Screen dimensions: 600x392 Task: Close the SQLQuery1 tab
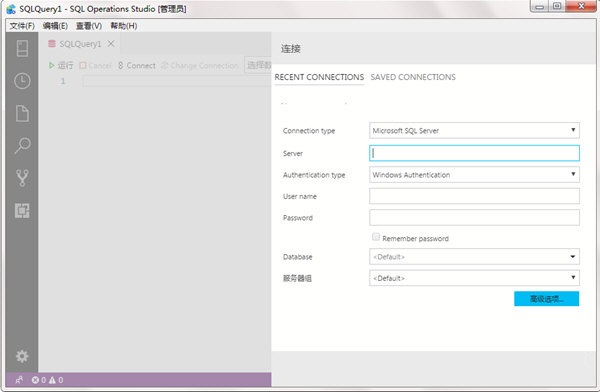pyautogui.click(x=111, y=44)
